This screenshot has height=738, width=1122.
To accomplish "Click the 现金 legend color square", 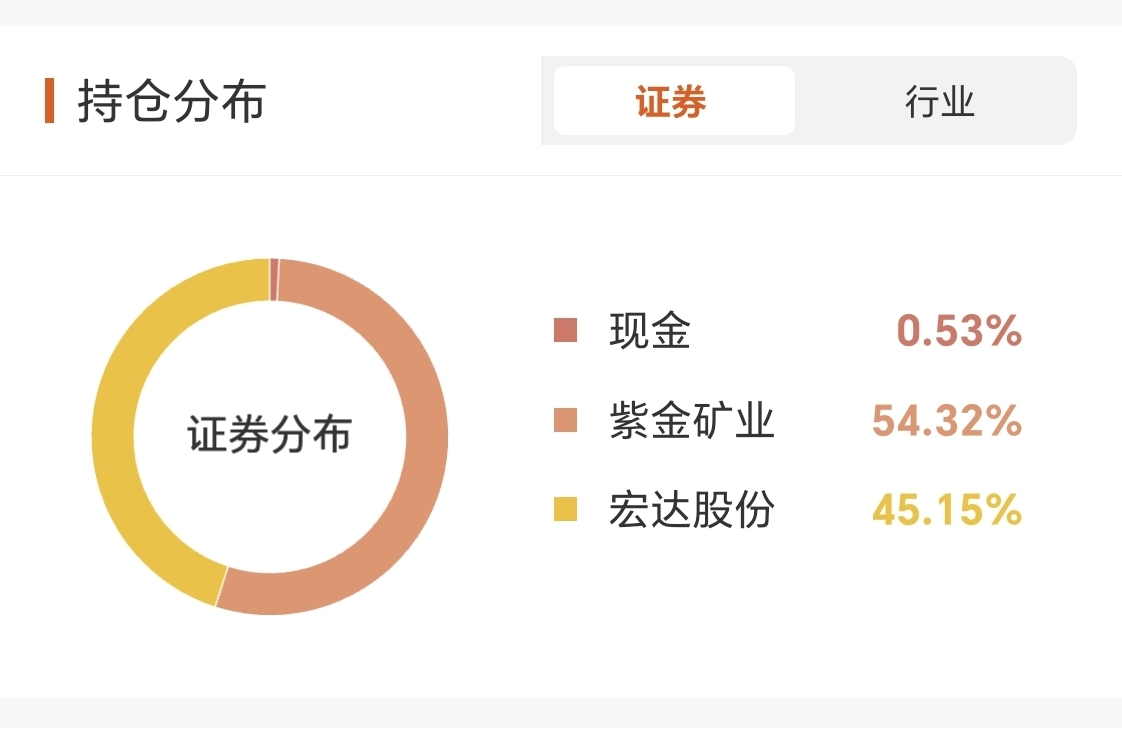I will tap(565, 330).
